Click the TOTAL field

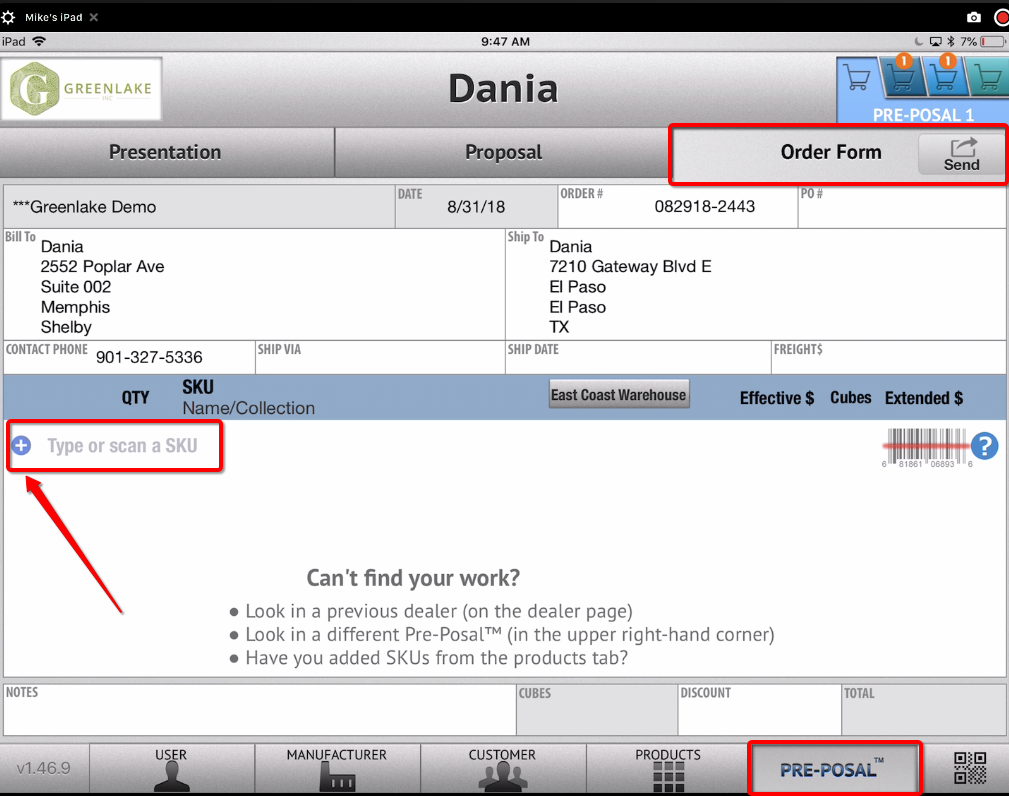click(x=923, y=710)
